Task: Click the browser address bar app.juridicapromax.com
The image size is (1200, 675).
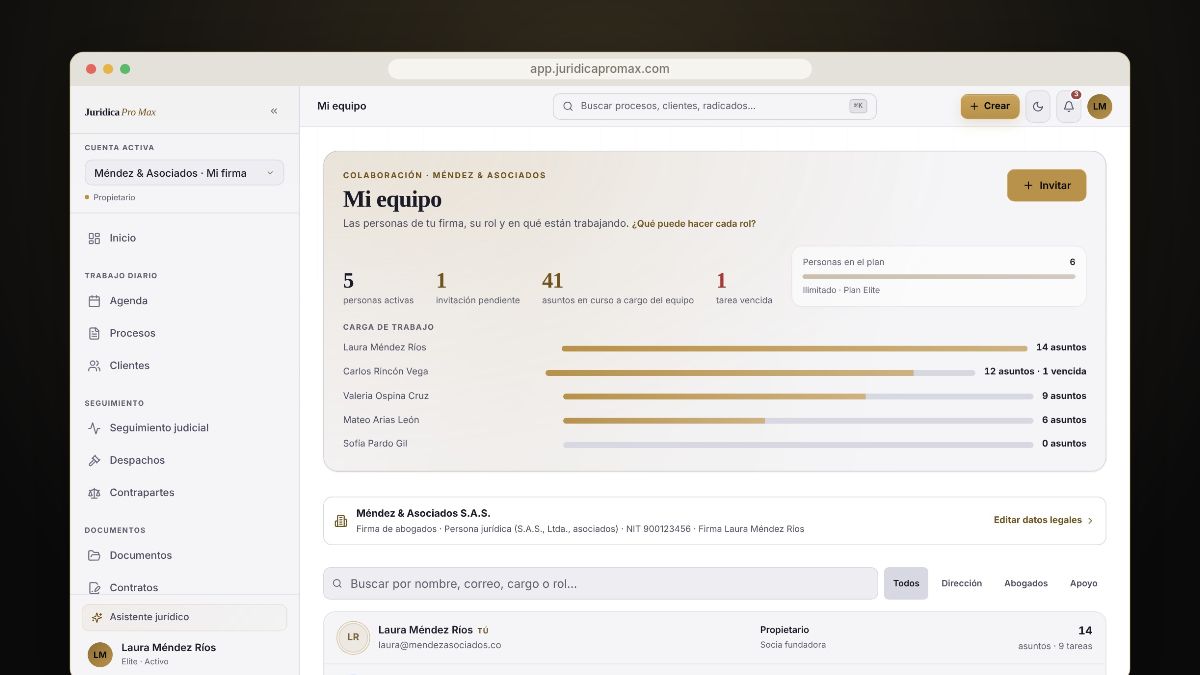Action: [x=600, y=69]
